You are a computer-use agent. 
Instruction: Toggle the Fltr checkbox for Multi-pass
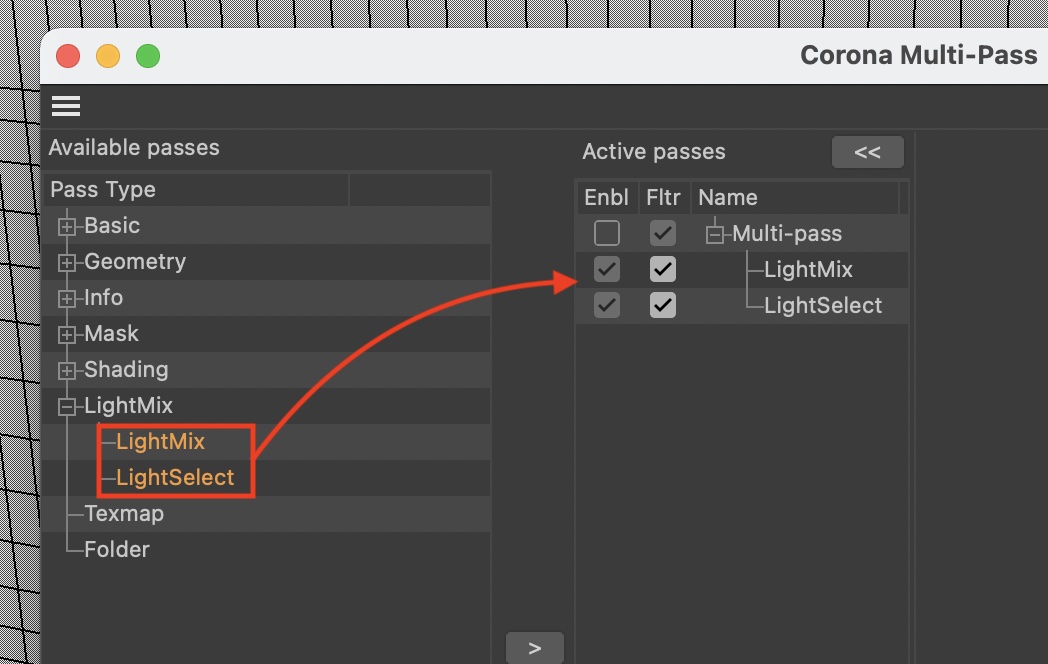pos(662,234)
